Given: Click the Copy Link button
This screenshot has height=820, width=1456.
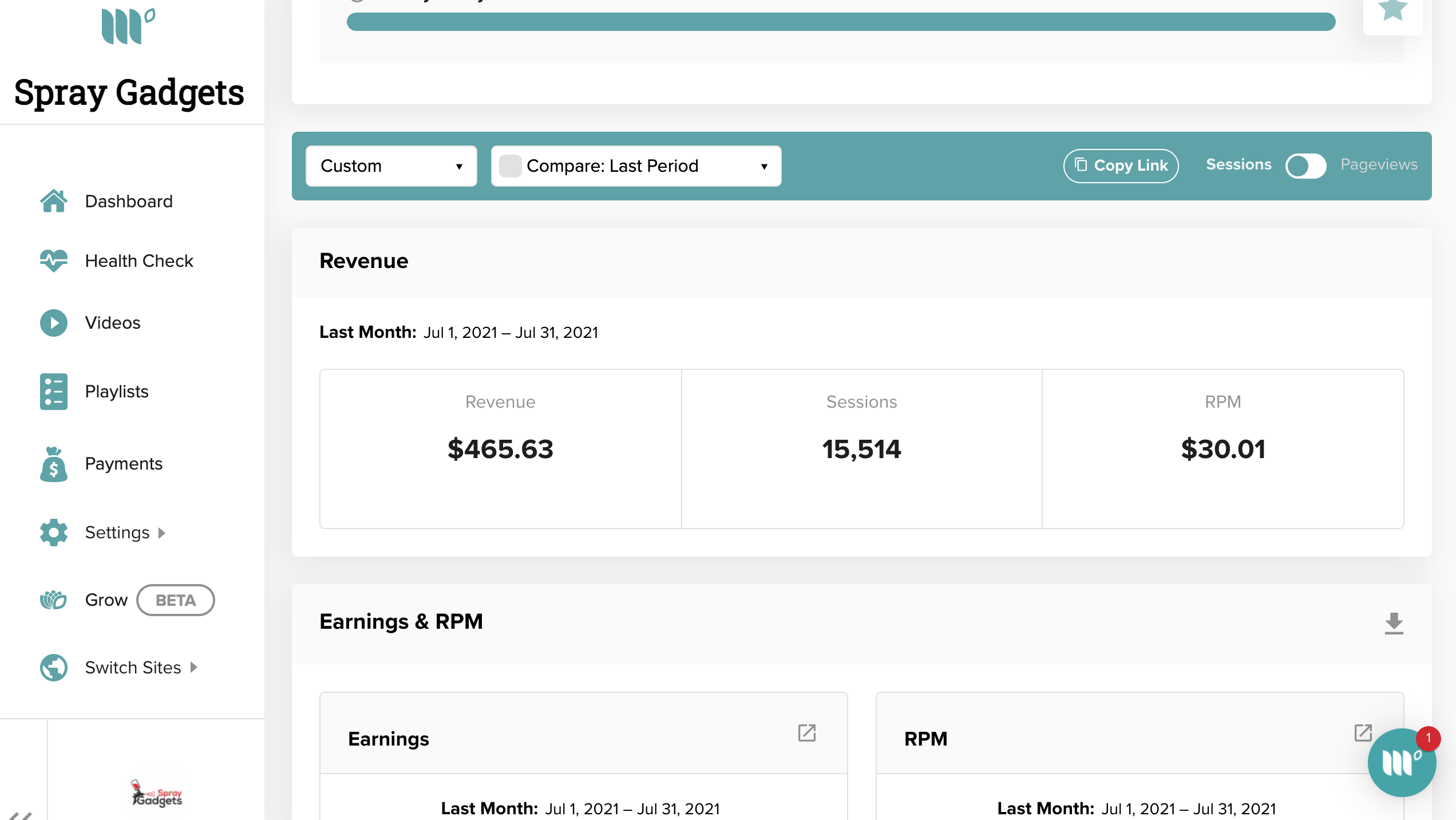Looking at the screenshot, I should pos(1121,166).
